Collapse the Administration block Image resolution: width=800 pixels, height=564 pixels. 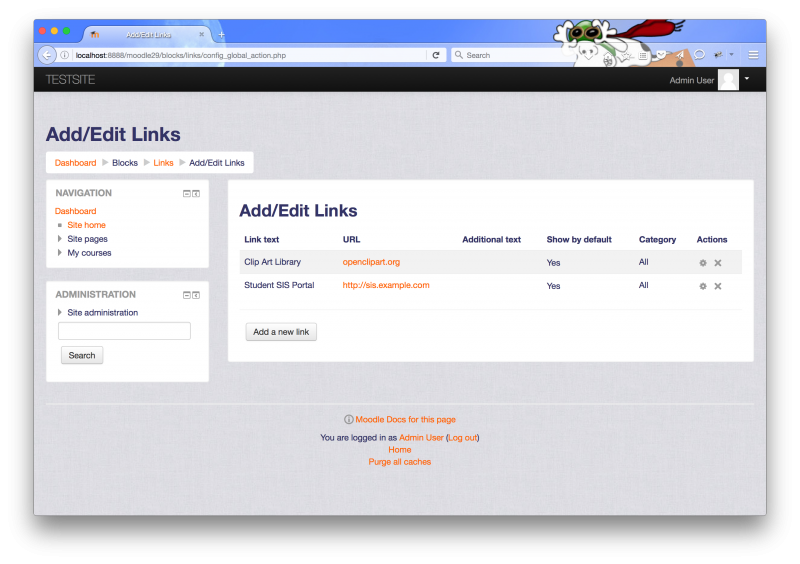coord(187,295)
